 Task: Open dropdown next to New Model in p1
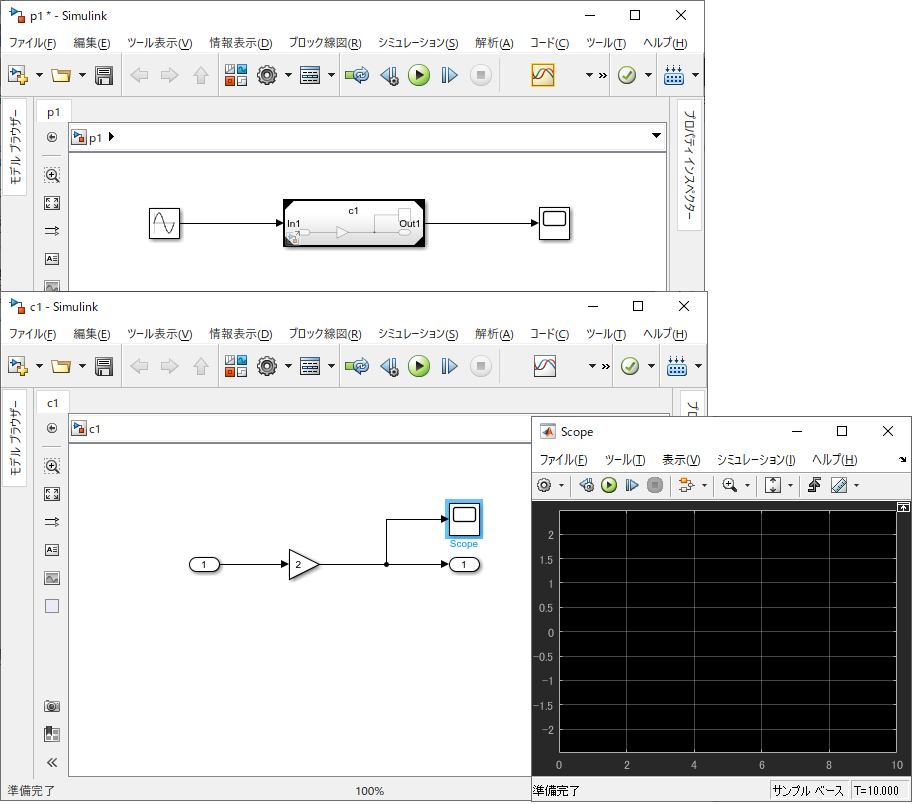click(39, 75)
